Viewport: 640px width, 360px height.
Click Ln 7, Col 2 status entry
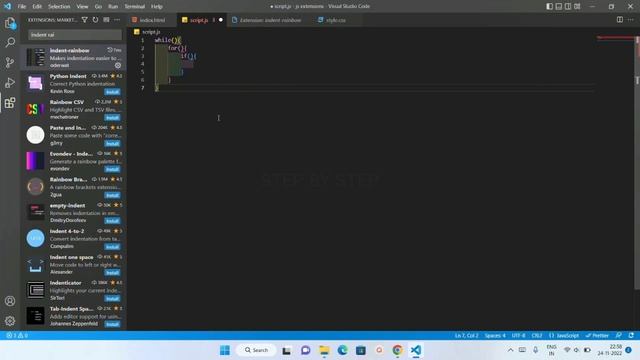467,336
